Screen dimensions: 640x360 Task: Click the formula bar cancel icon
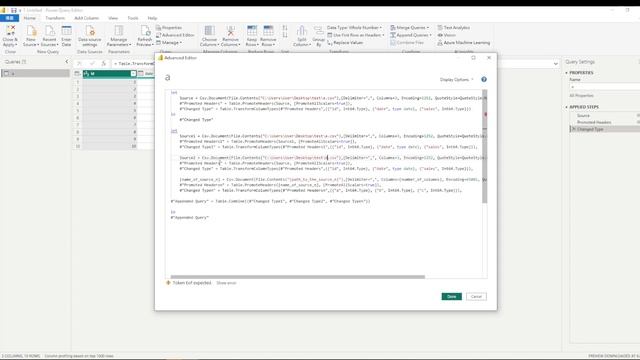coord(80,64)
